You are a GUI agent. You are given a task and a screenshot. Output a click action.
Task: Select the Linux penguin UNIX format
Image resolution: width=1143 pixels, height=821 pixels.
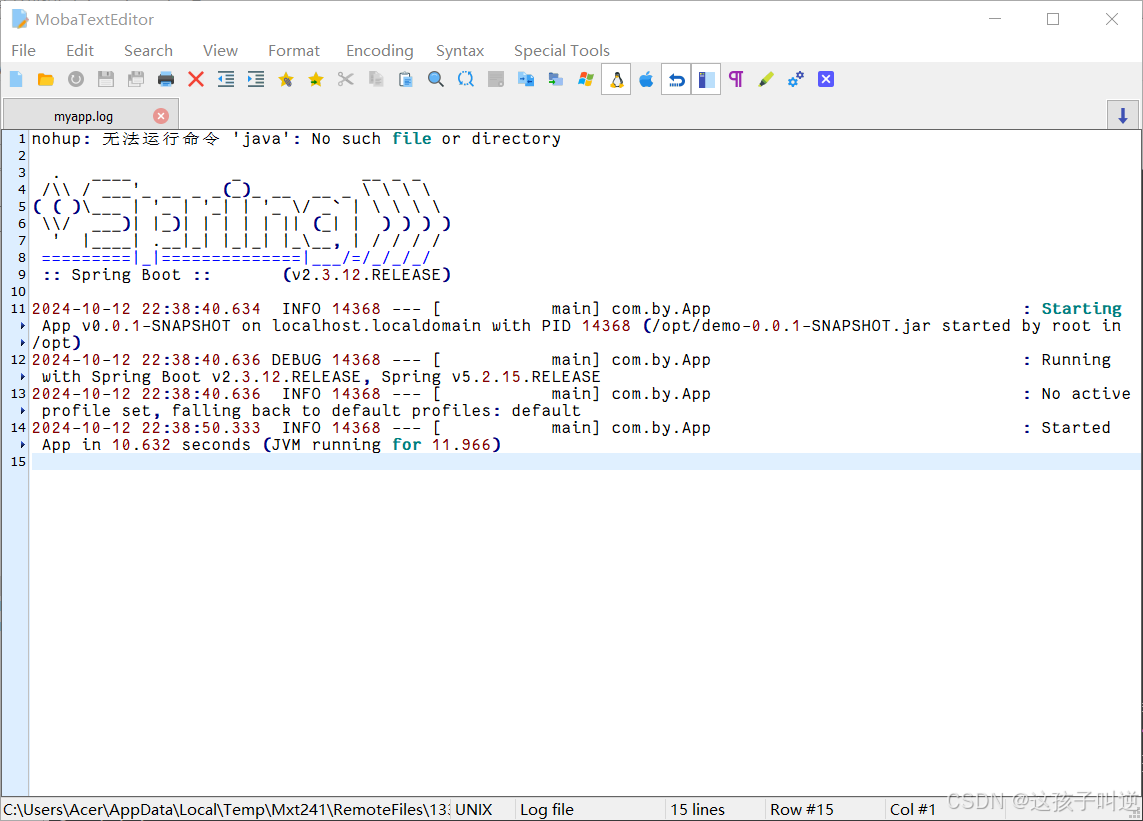click(x=616, y=79)
